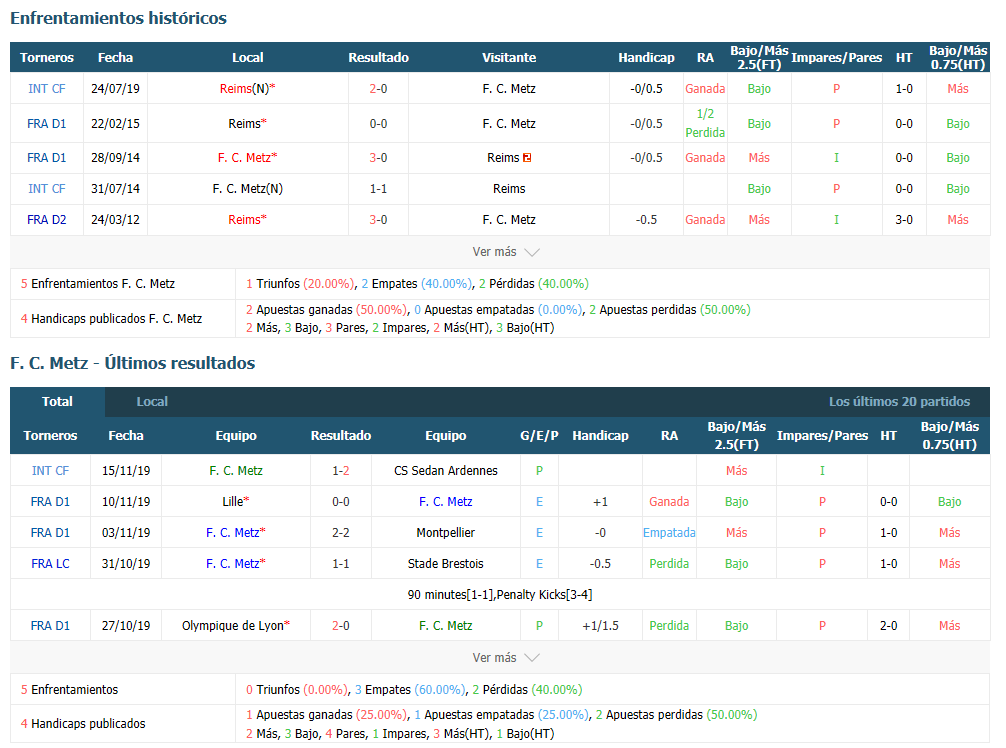Click visitor Reims in 31/07/14 match
Screen dimensions: 1006x748
tap(509, 189)
